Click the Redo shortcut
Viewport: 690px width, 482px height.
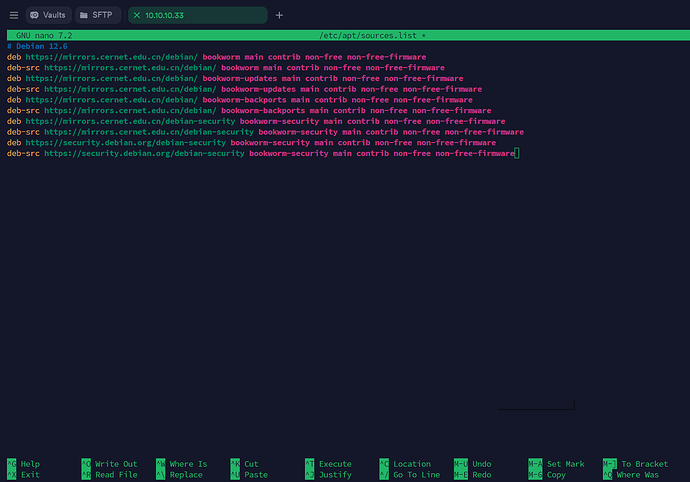473,475
